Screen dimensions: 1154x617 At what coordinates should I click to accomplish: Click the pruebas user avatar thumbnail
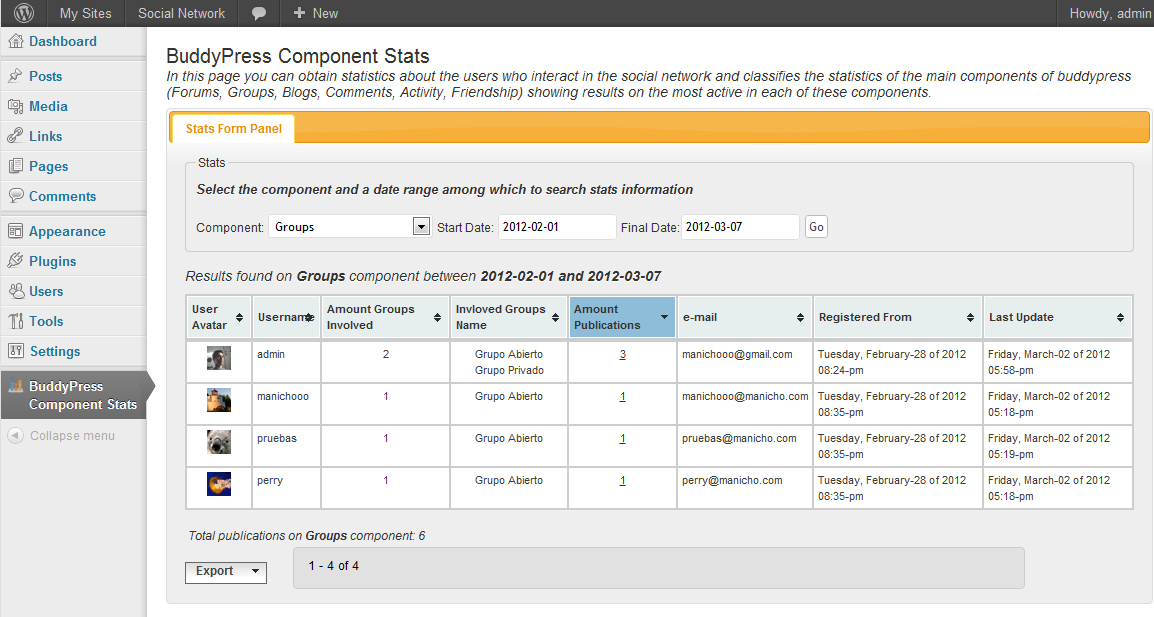point(219,442)
